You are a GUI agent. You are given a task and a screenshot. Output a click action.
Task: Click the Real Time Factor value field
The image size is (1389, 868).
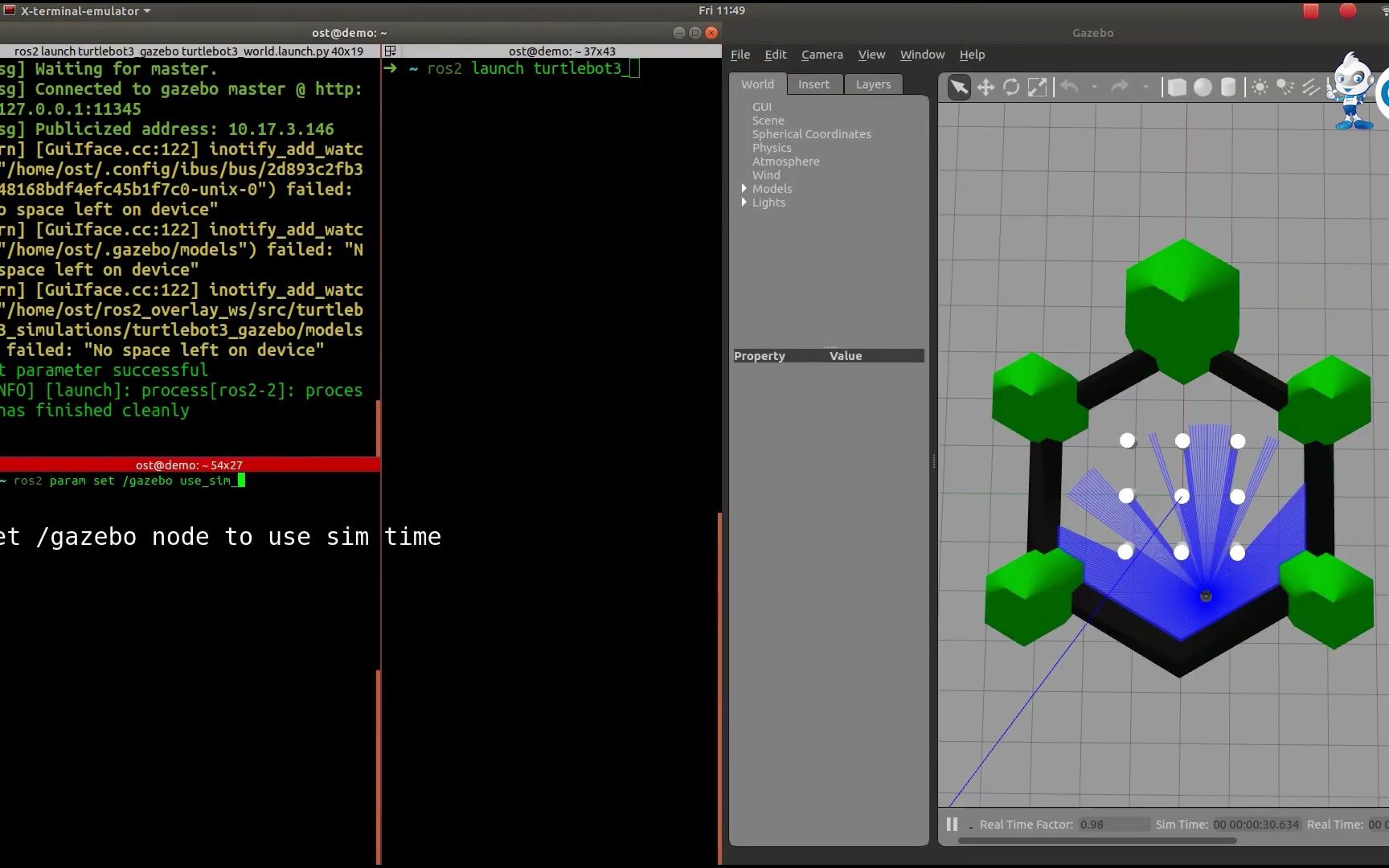(1113, 825)
